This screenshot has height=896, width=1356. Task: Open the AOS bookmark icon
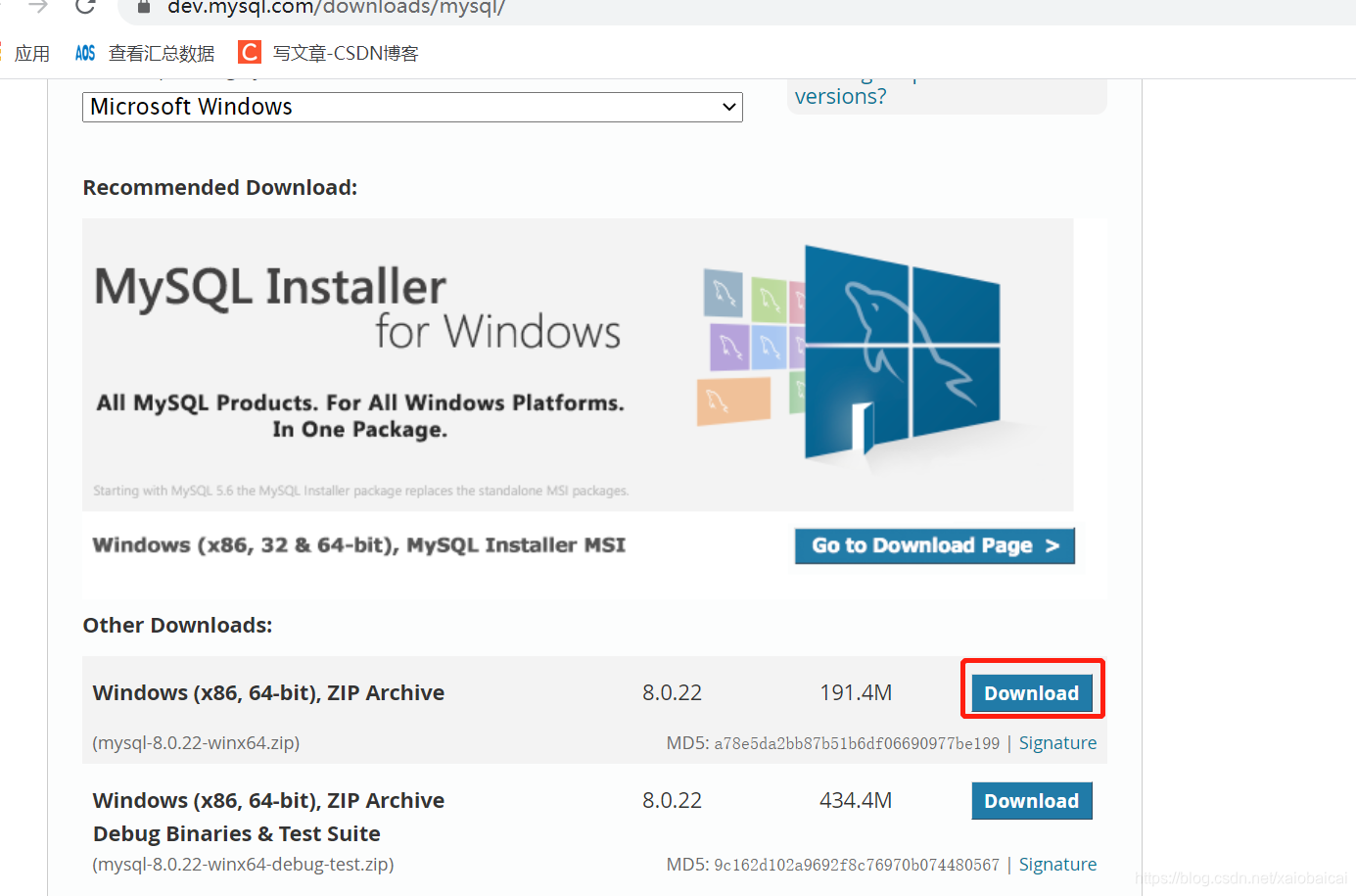[x=85, y=53]
